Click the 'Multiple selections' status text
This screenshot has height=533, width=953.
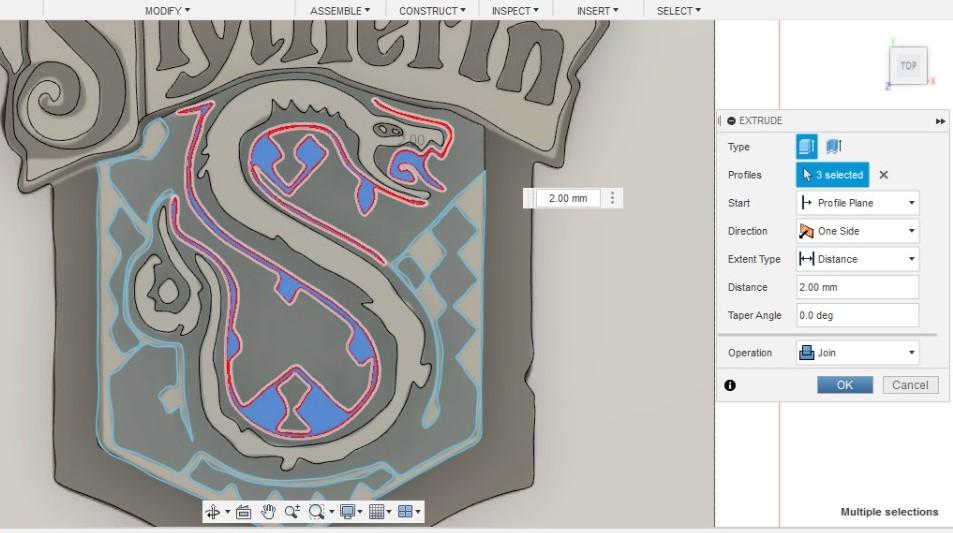point(889,512)
